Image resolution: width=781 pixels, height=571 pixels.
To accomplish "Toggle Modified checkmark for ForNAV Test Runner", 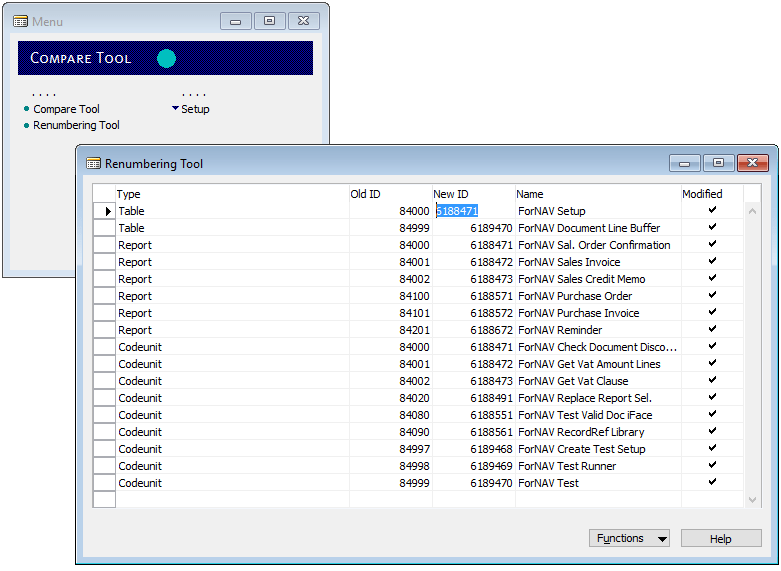I will click(x=712, y=466).
